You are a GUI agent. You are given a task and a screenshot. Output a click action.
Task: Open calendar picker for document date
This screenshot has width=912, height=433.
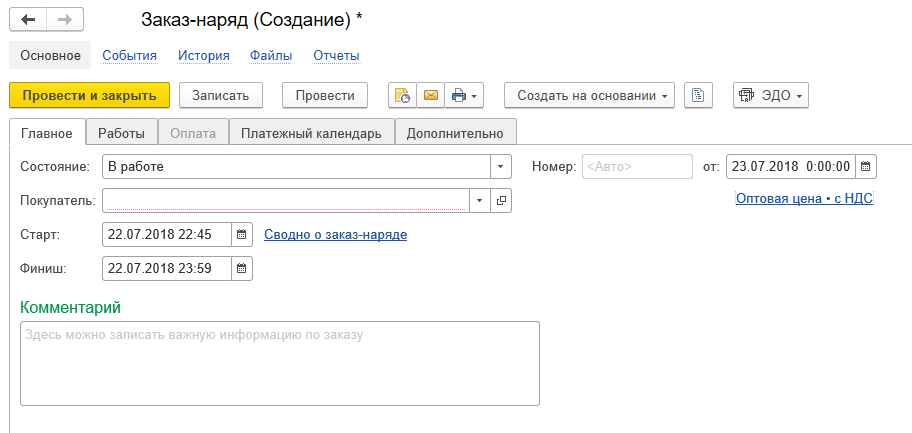[x=866, y=166]
